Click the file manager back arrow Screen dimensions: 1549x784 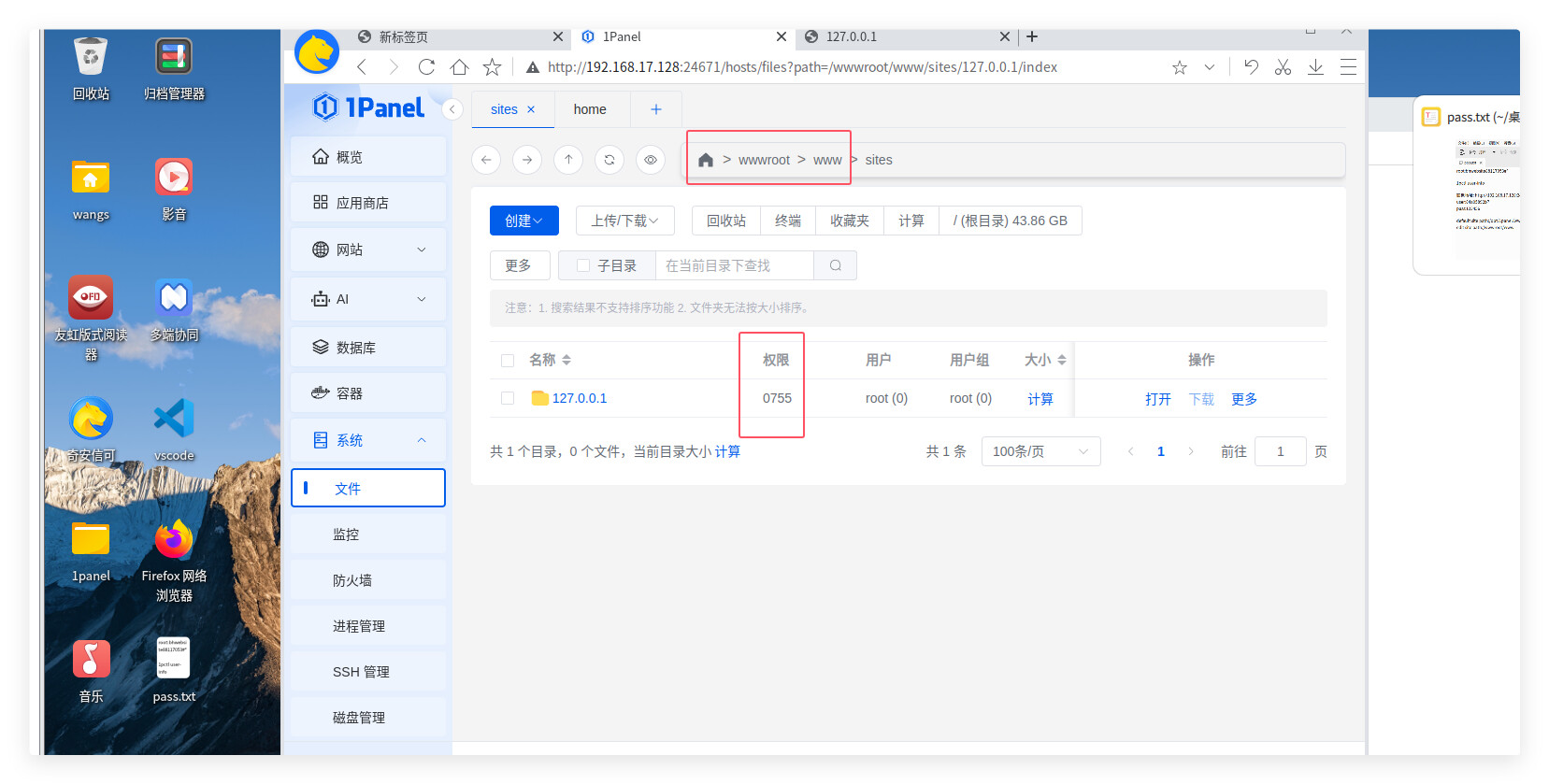pos(486,160)
